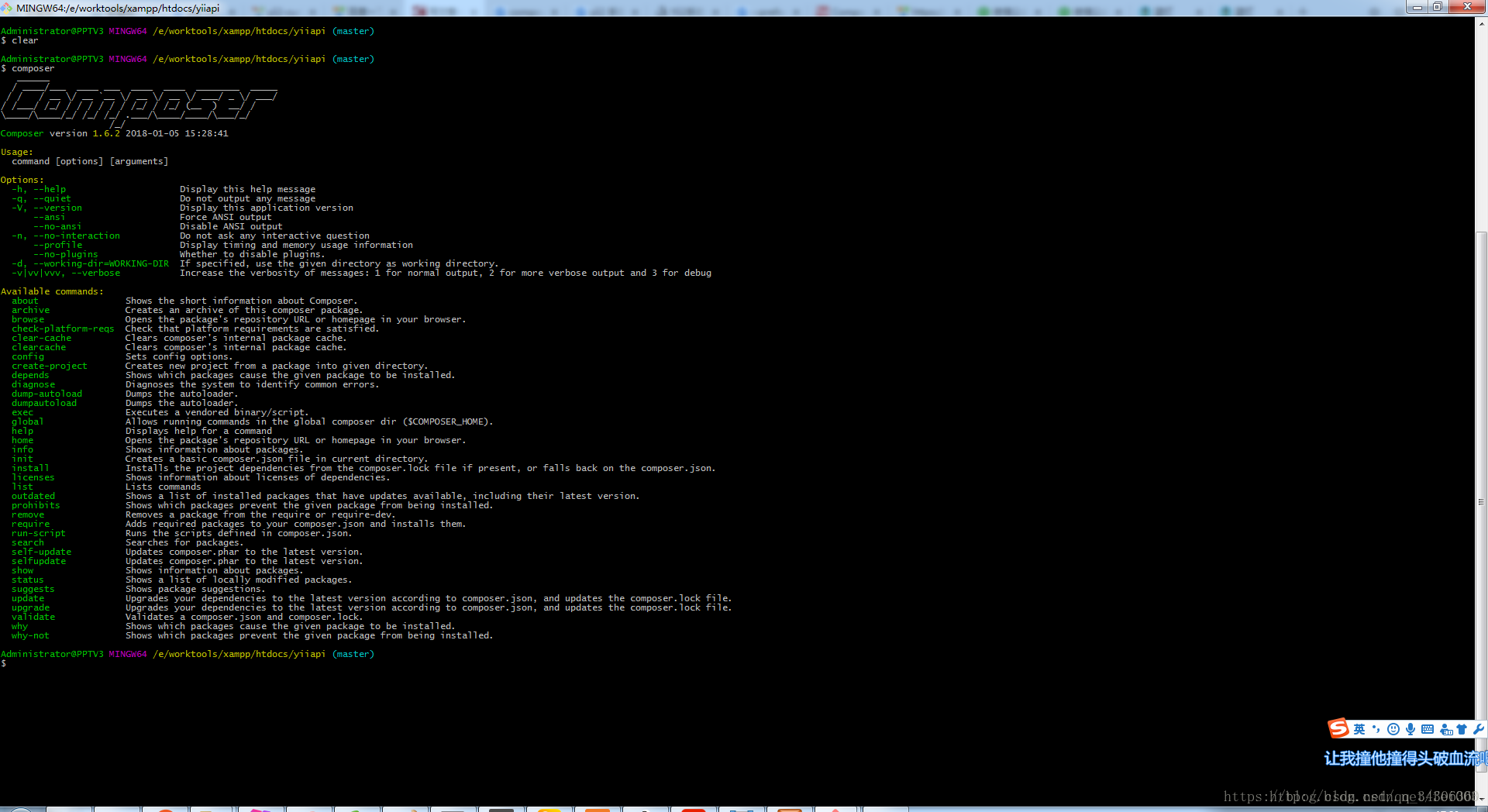This screenshot has width=1488, height=812.
Task: Click the 'suggests' command entry
Action: point(33,589)
